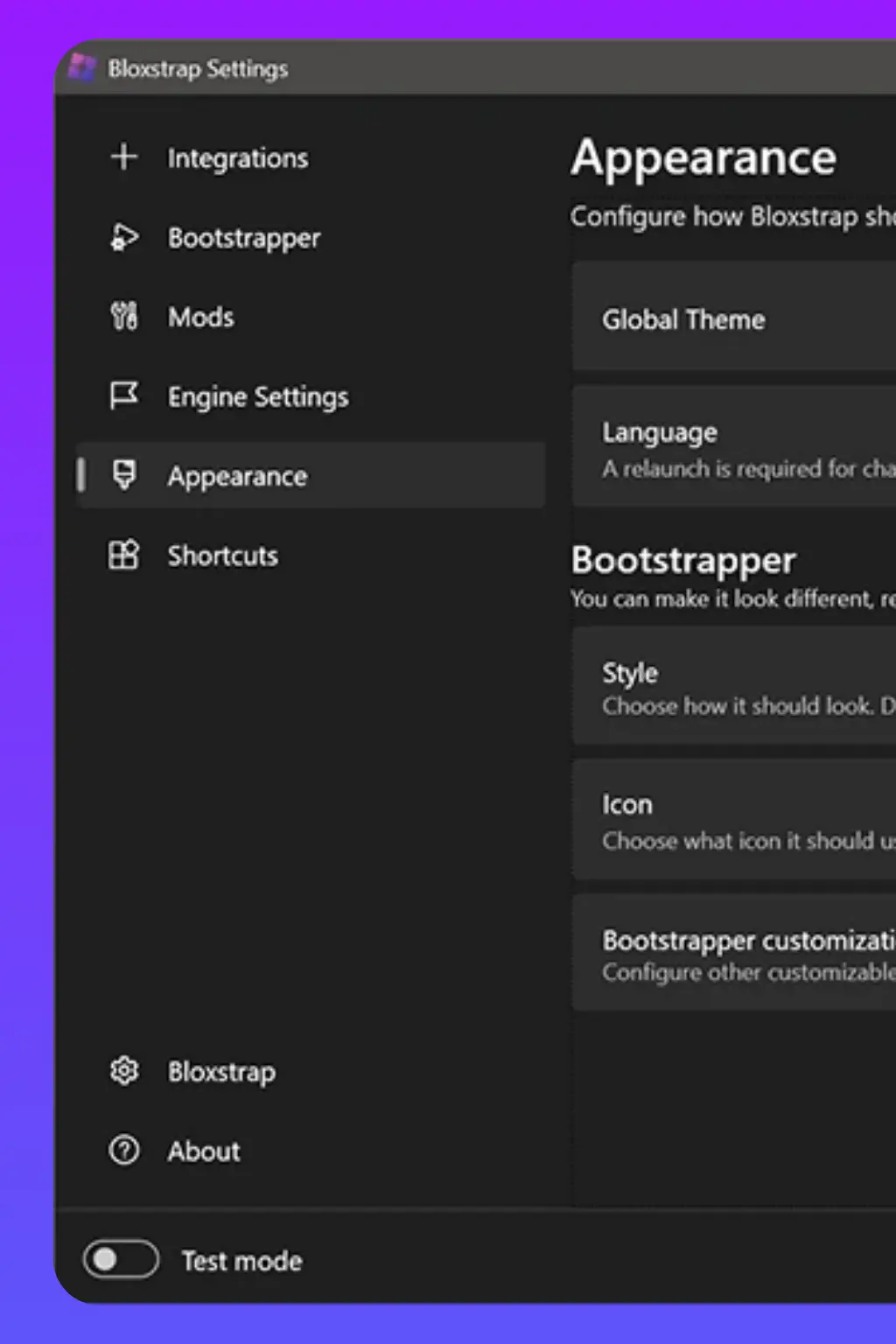Click the Bootstrapper section heading
Image resolution: width=896 pixels, height=1344 pixels.
click(683, 560)
